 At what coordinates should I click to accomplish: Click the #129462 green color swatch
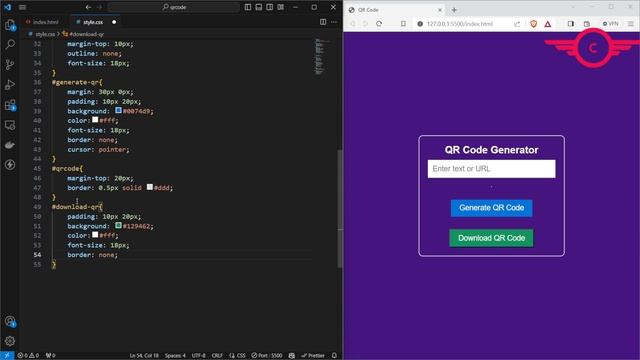coord(118,225)
